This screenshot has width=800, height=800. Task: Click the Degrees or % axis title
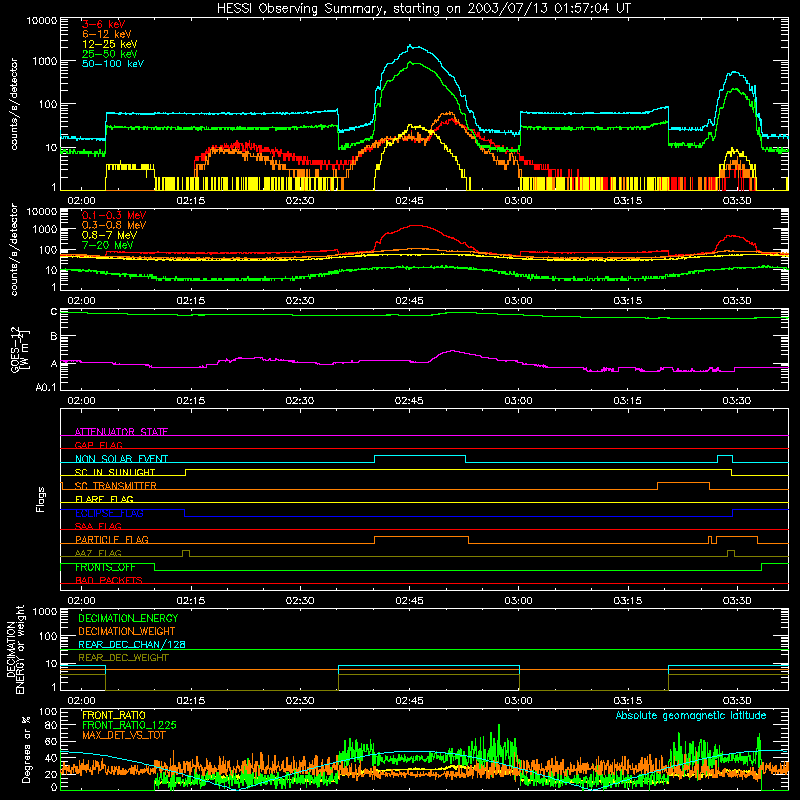[26, 749]
